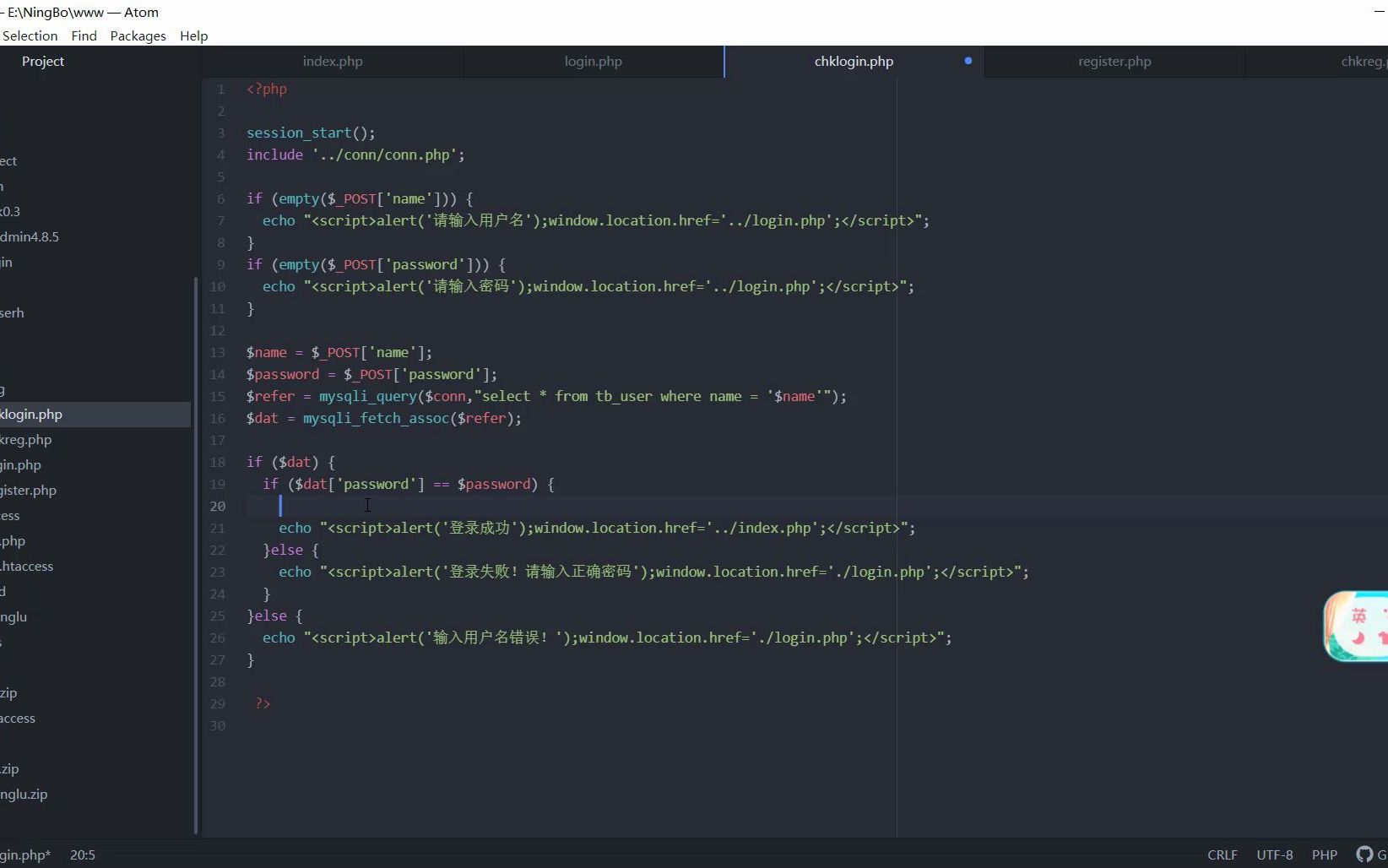1388x868 pixels.
Task: Switch to the login.php tab
Action: 593,61
